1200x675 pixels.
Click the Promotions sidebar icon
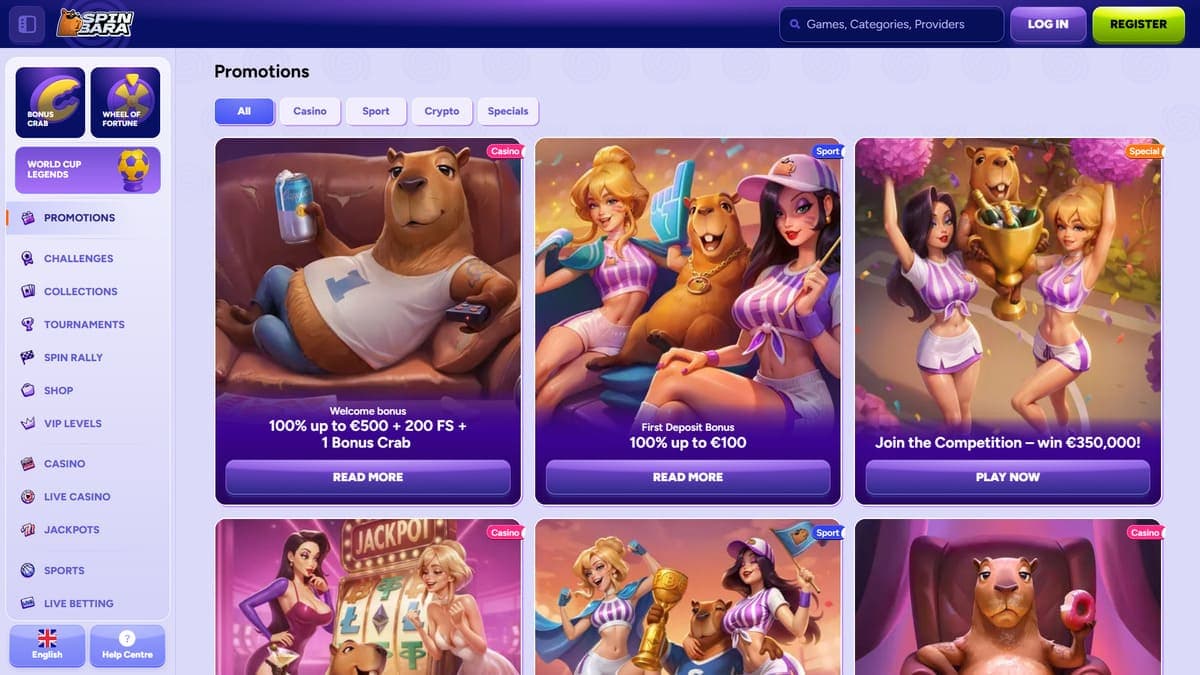28,218
